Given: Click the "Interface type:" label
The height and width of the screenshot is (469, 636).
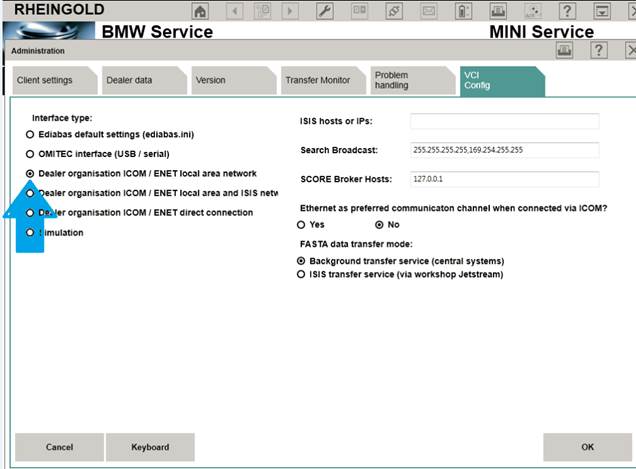Looking at the screenshot, I should point(62,118).
